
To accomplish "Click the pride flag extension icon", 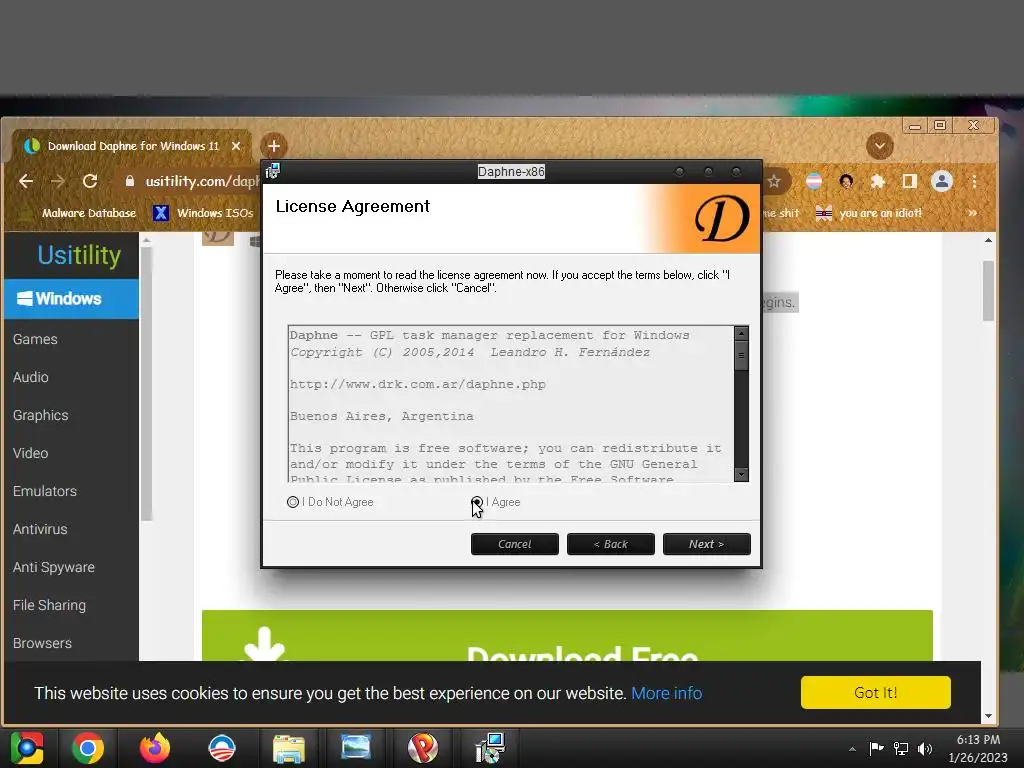I will [x=814, y=181].
